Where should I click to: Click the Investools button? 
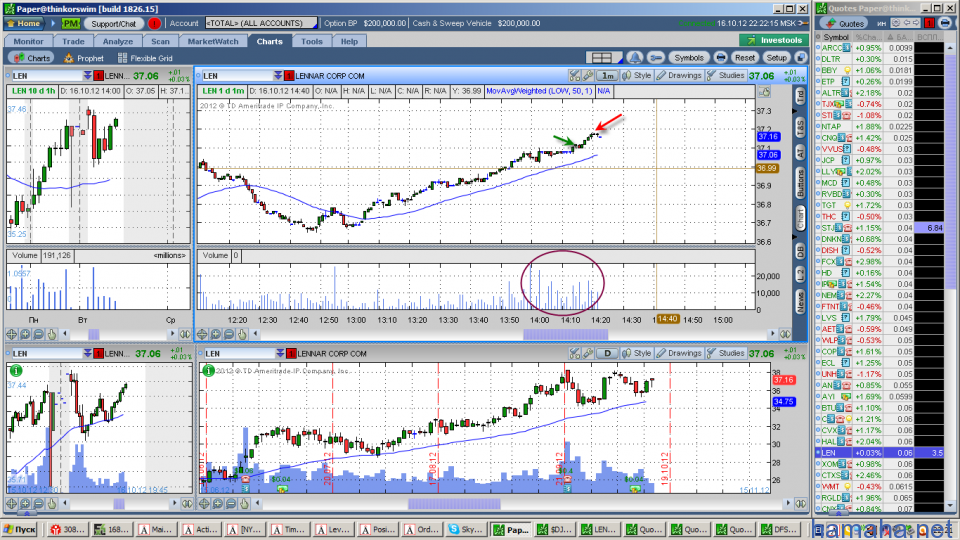pyautogui.click(x=774, y=41)
